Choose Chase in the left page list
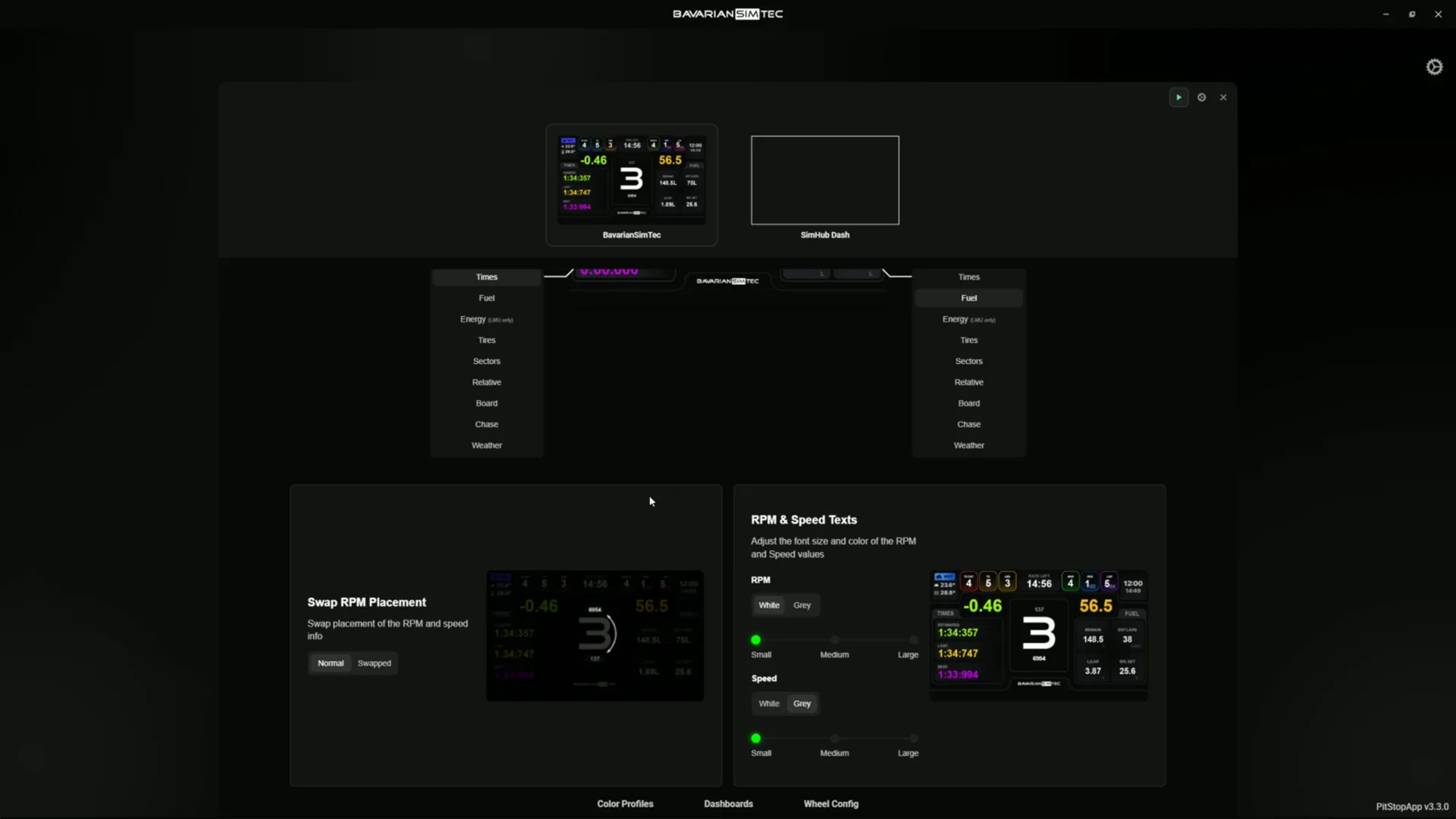1456x819 pixels. [x=487, y=425]
